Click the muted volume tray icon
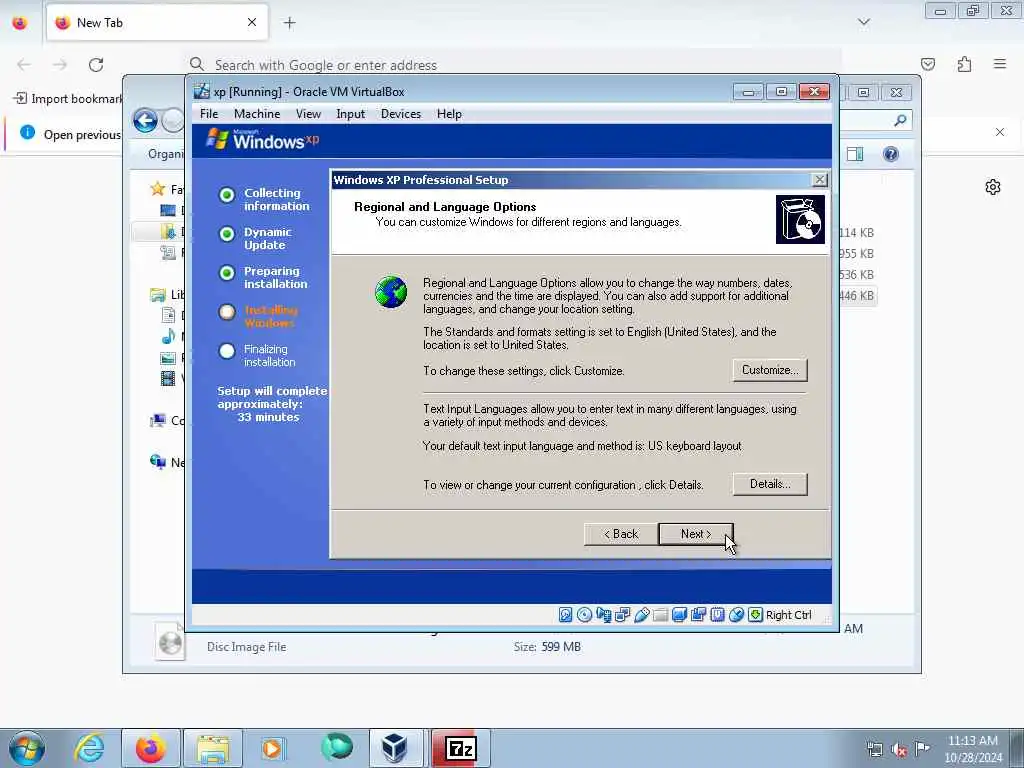This screenshot has width=1024, height=768. pyautogui.click(x=899, y=750)
